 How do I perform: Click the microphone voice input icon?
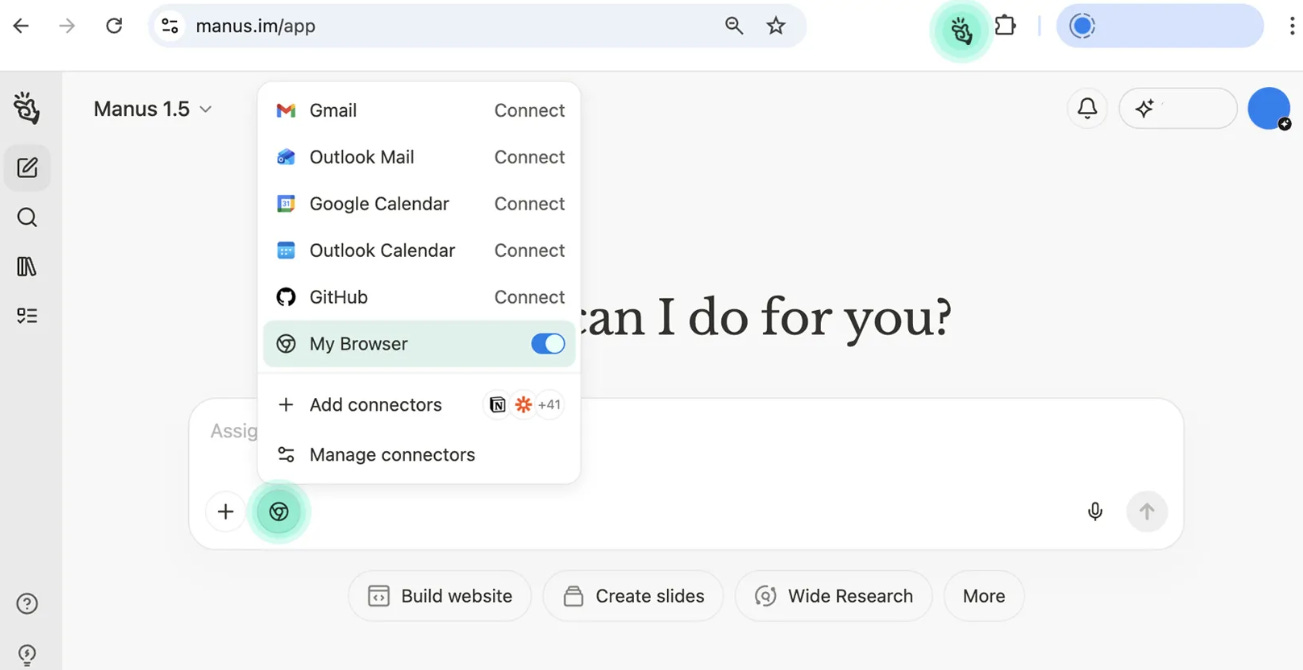pos(1095,512)
